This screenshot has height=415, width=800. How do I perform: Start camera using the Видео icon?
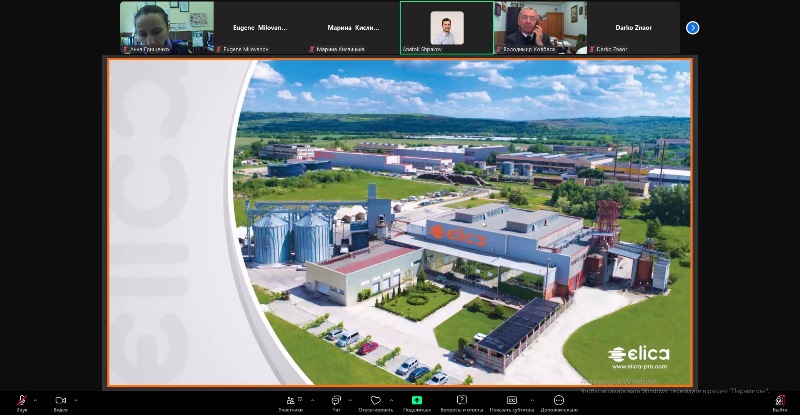tap(61, 401)
